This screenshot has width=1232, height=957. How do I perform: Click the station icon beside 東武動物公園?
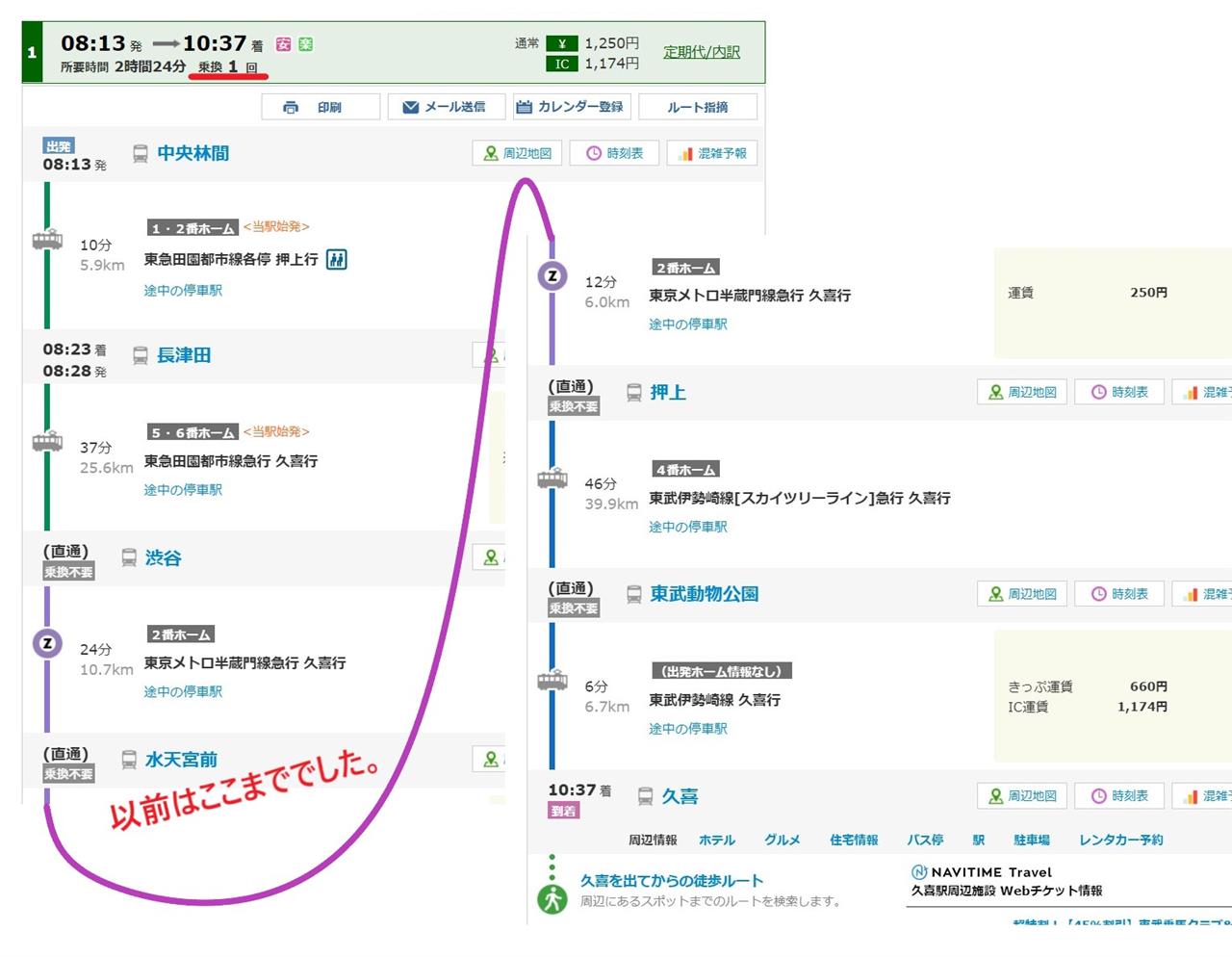coord(633,594)
